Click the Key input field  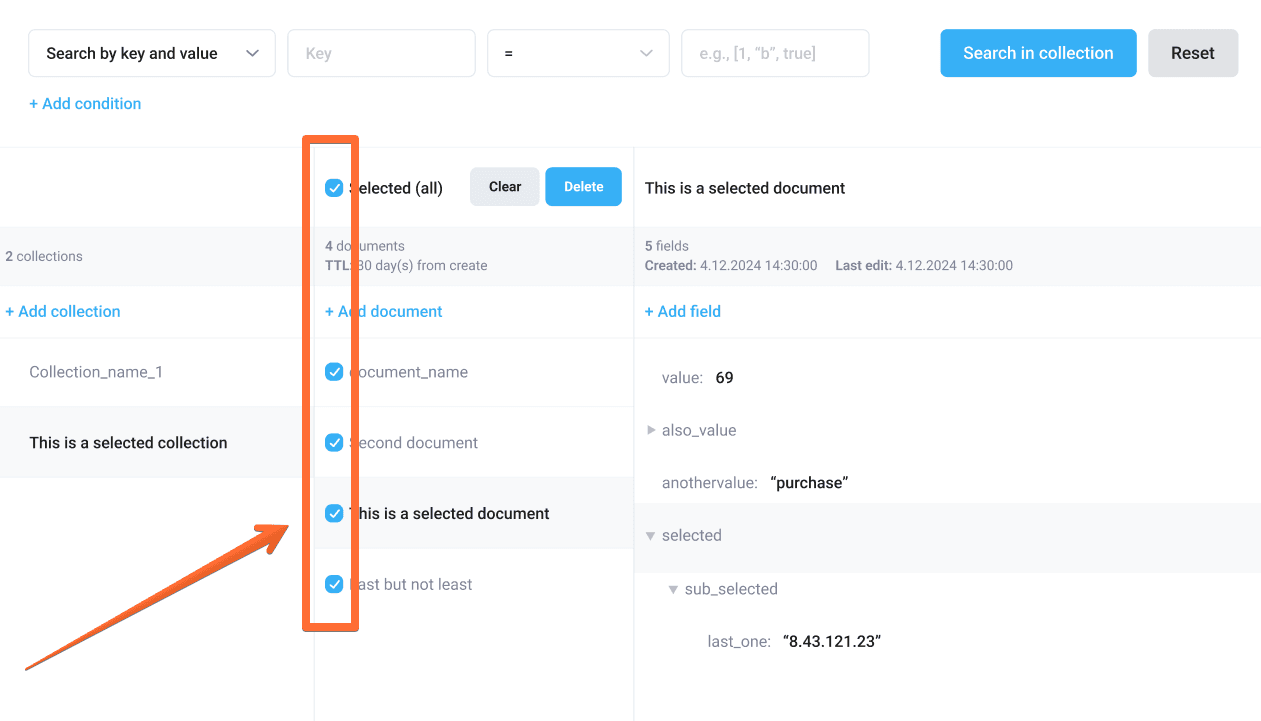click(381, 54)
